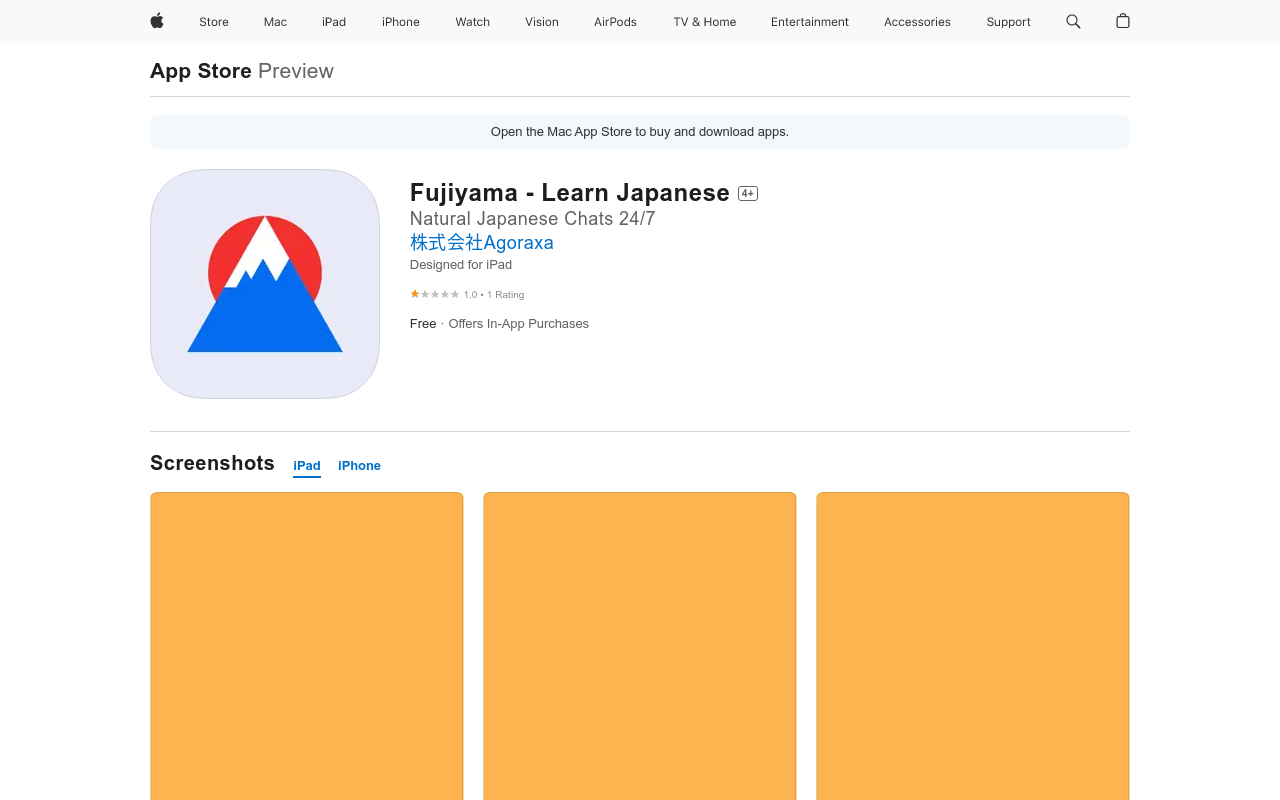Click the Apple logo icon

157,21
